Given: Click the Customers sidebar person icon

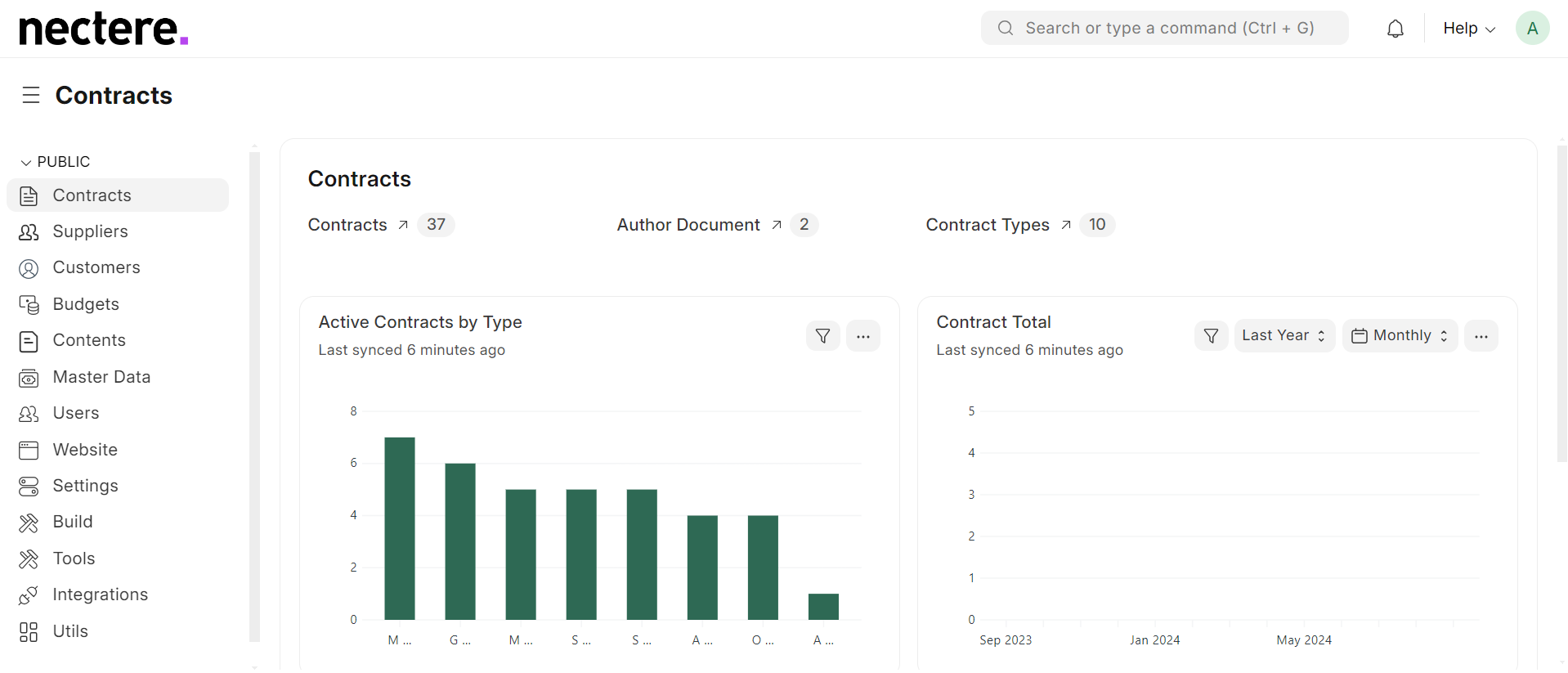Looking at the screenshot, I should [x=29, y=268].
